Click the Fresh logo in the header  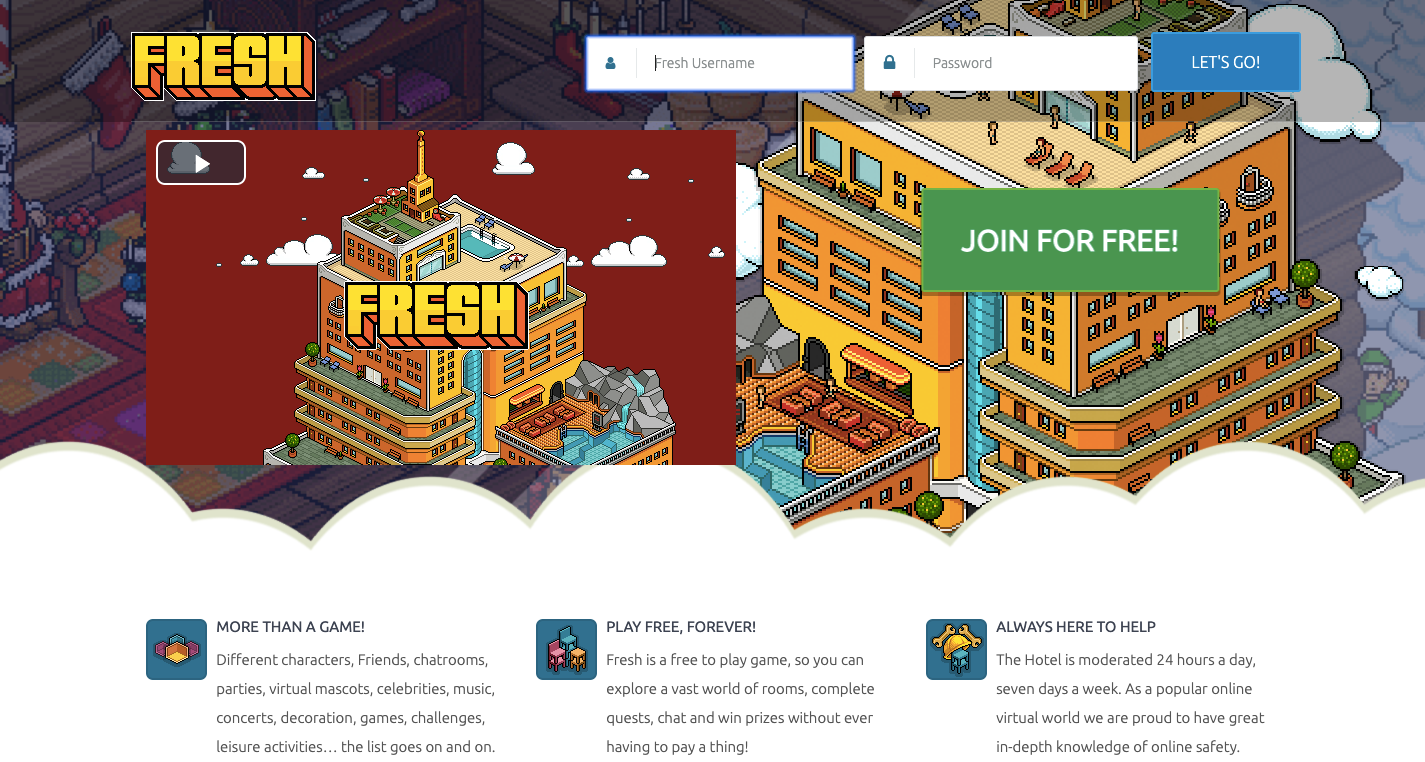point(224,66)
